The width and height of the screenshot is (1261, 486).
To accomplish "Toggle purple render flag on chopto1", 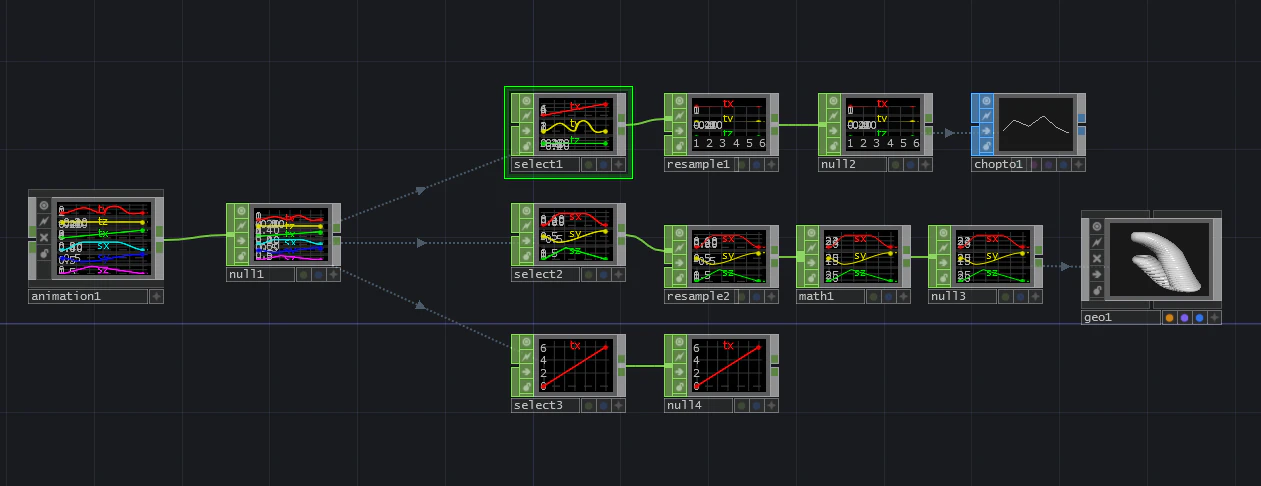I will point(1049,164).
